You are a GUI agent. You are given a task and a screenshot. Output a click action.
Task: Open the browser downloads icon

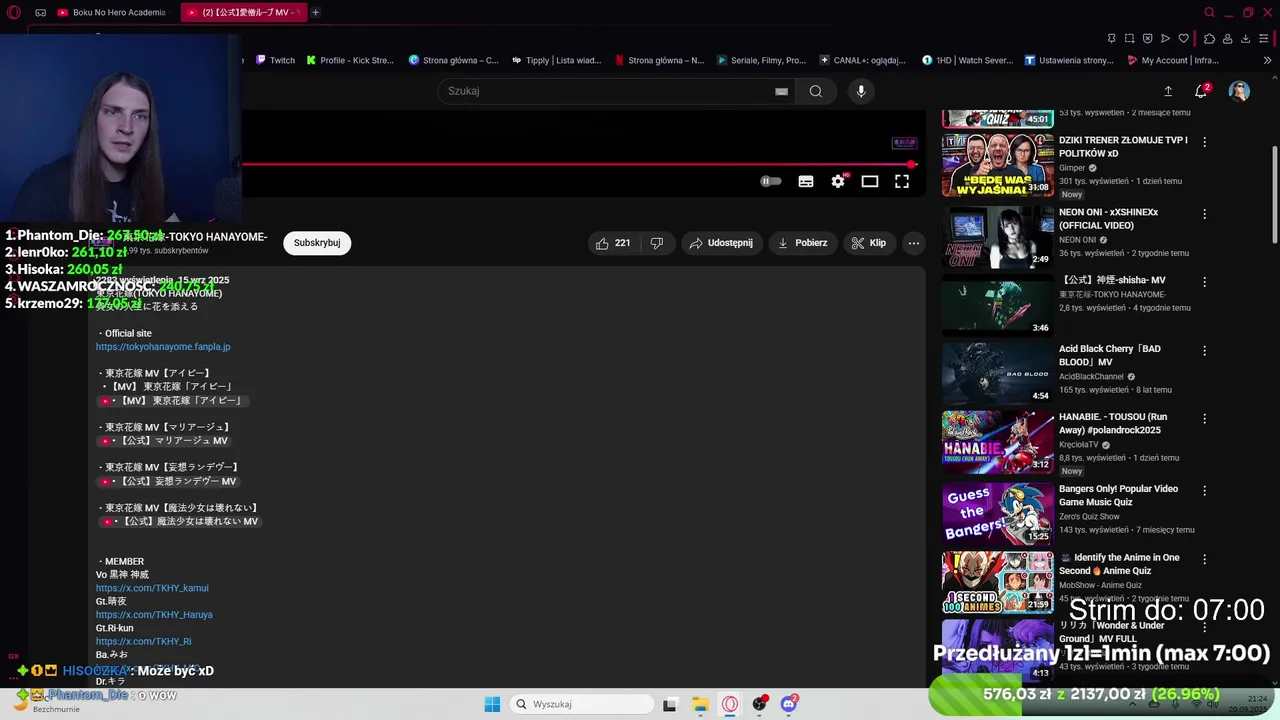1245,39
